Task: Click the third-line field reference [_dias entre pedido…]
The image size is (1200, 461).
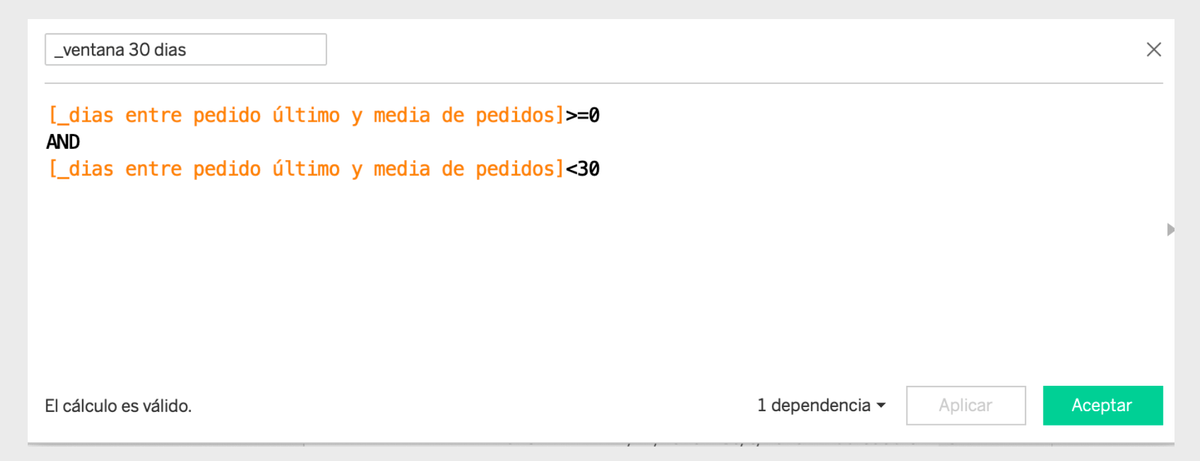Action: pos(306,169)
